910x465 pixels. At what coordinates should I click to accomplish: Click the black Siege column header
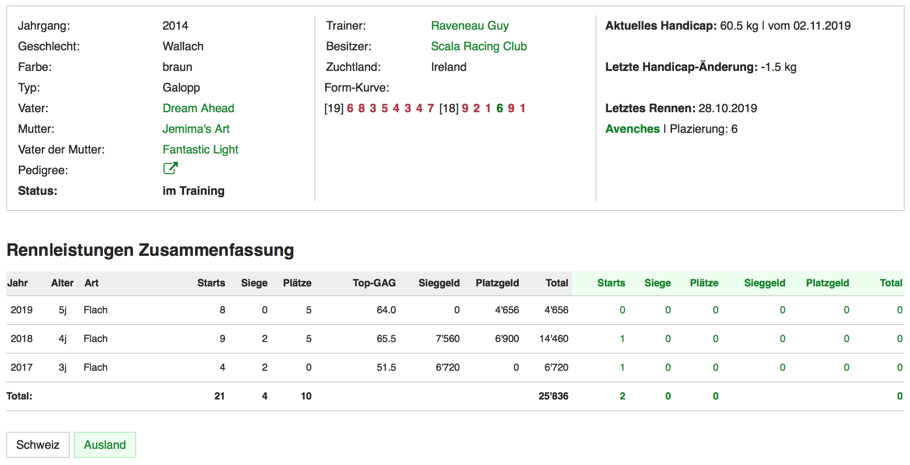pyautogui.click(x=254, y=283)
